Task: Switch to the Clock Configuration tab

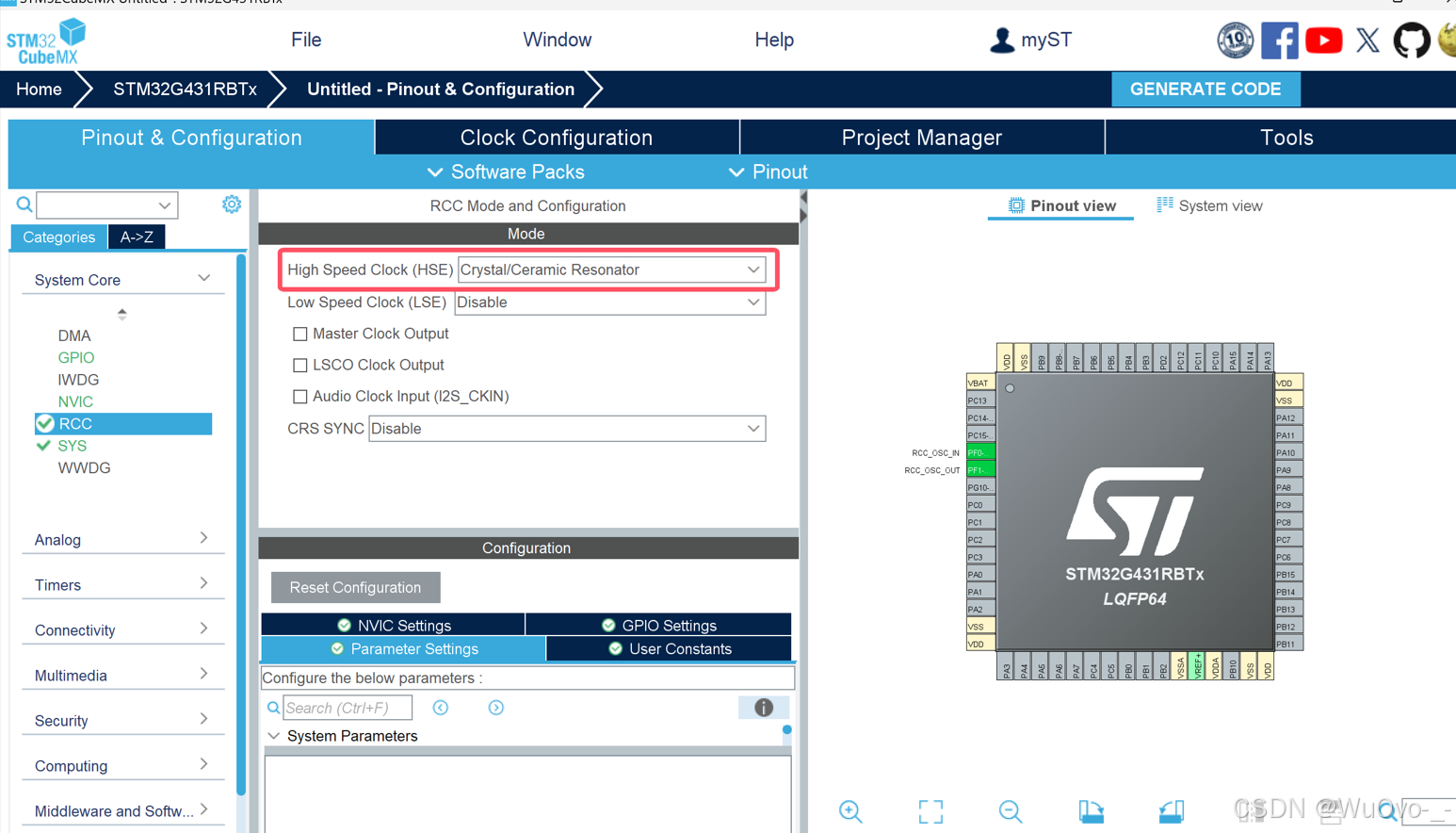Action: pos(557,137)
